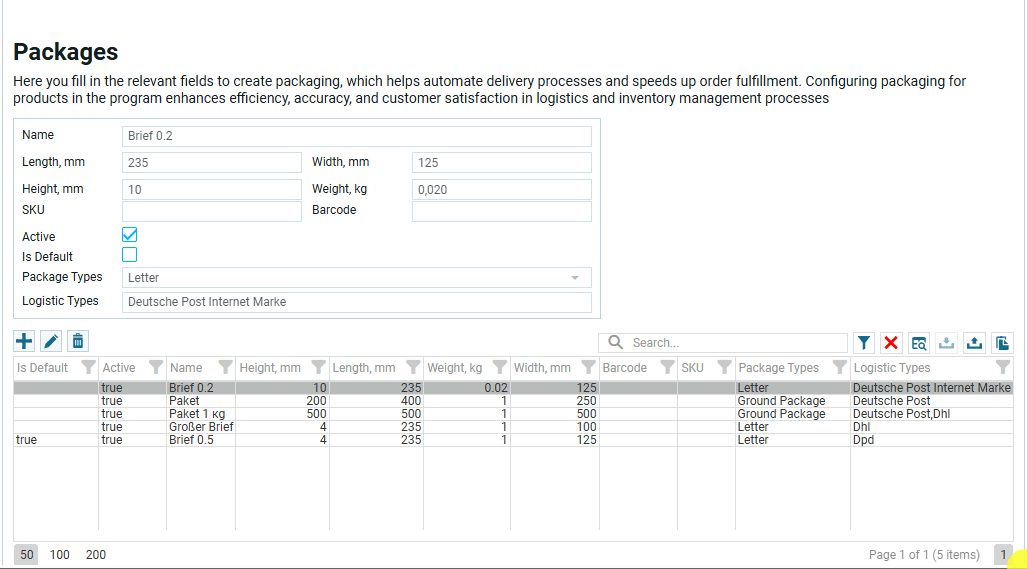Open the Logistic Types column filter icon
1027x569 pixels.
(x=1003, y=368)
